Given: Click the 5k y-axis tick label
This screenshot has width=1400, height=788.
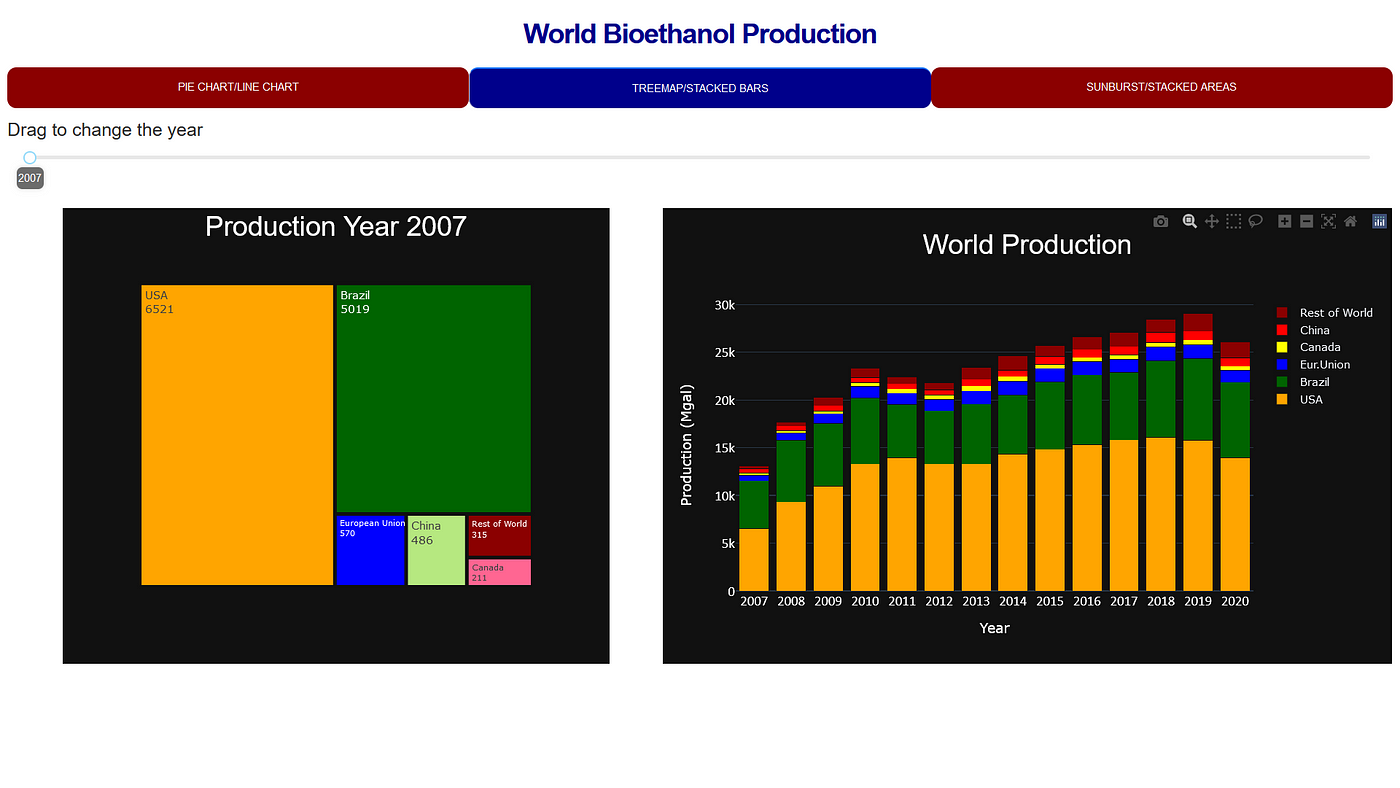Looking at the screenshot, I should 727,544.
